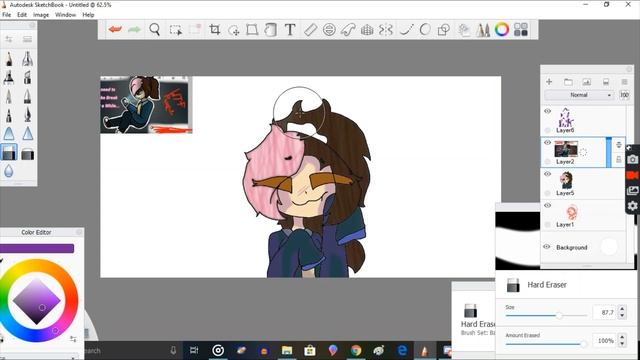Click the Amount Erased slider handle
Screen dimensions: 640x360
584,344
